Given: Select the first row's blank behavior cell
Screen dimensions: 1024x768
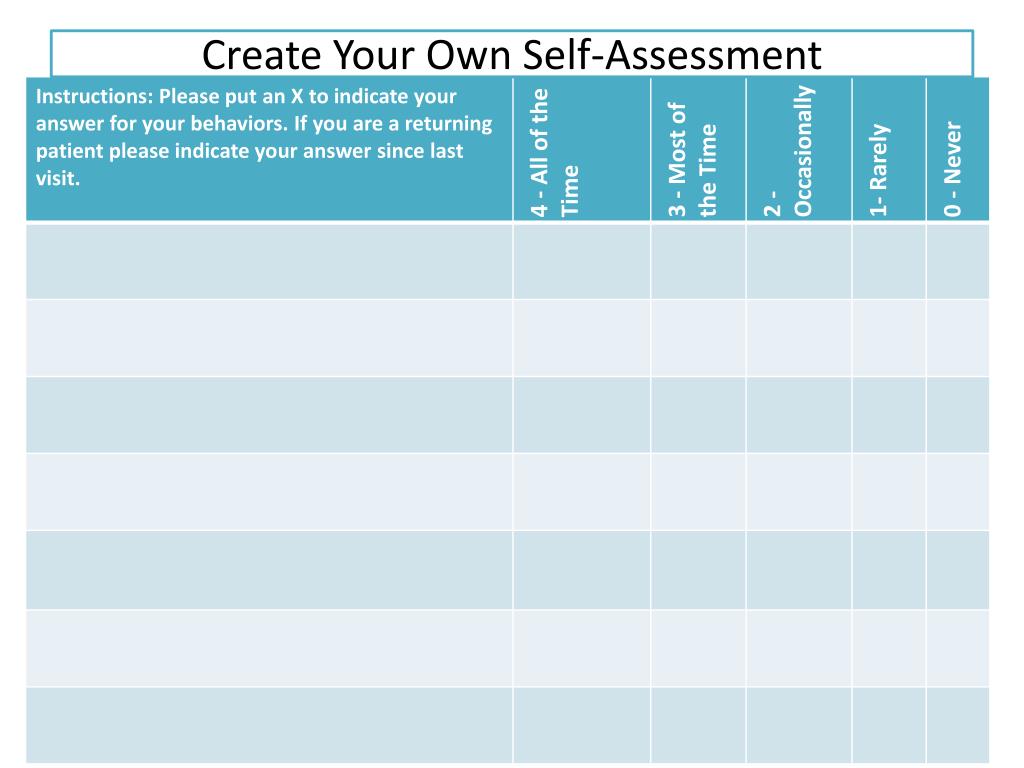Looking at the screenshot, I should click(x=269, y=261).
